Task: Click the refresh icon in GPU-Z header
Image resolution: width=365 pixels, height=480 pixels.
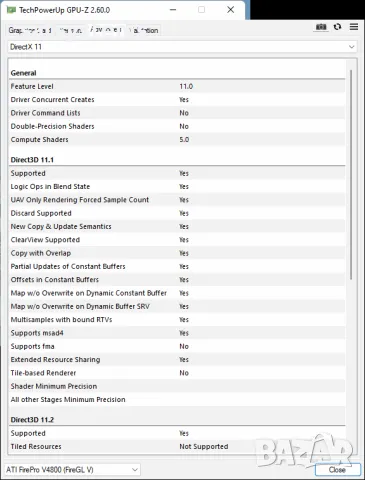Action: click(337, 27)
